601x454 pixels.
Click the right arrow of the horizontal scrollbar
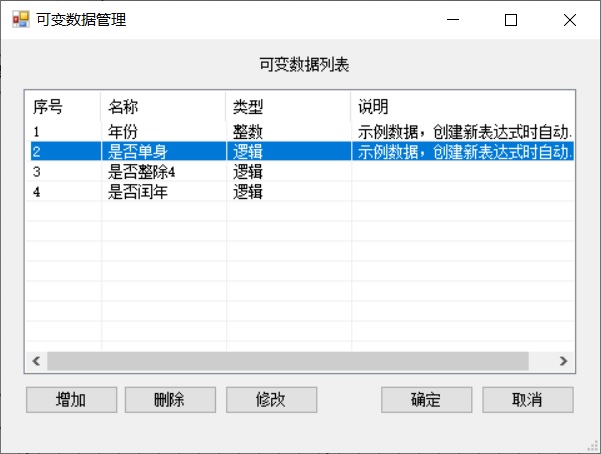(x=563, y=361)
